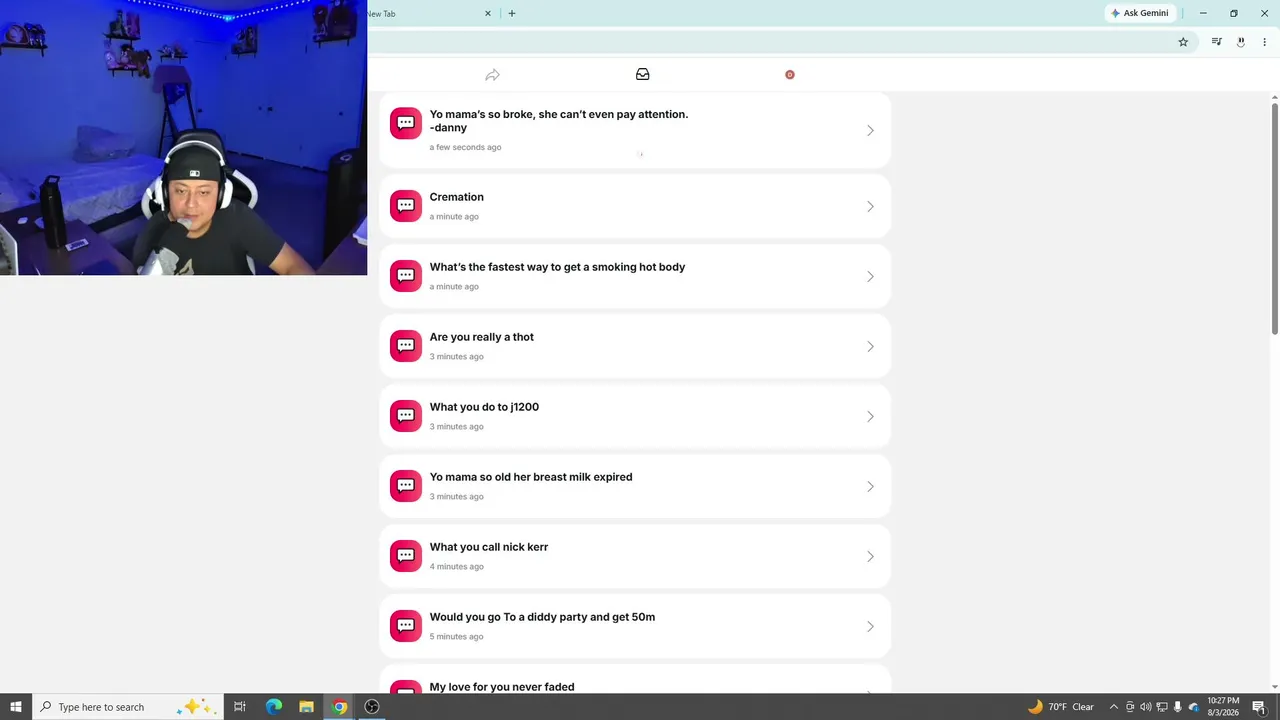Open 'Are you really a thot' text
The width and height of the screenshot is (1280, 720).
(482, 337)
